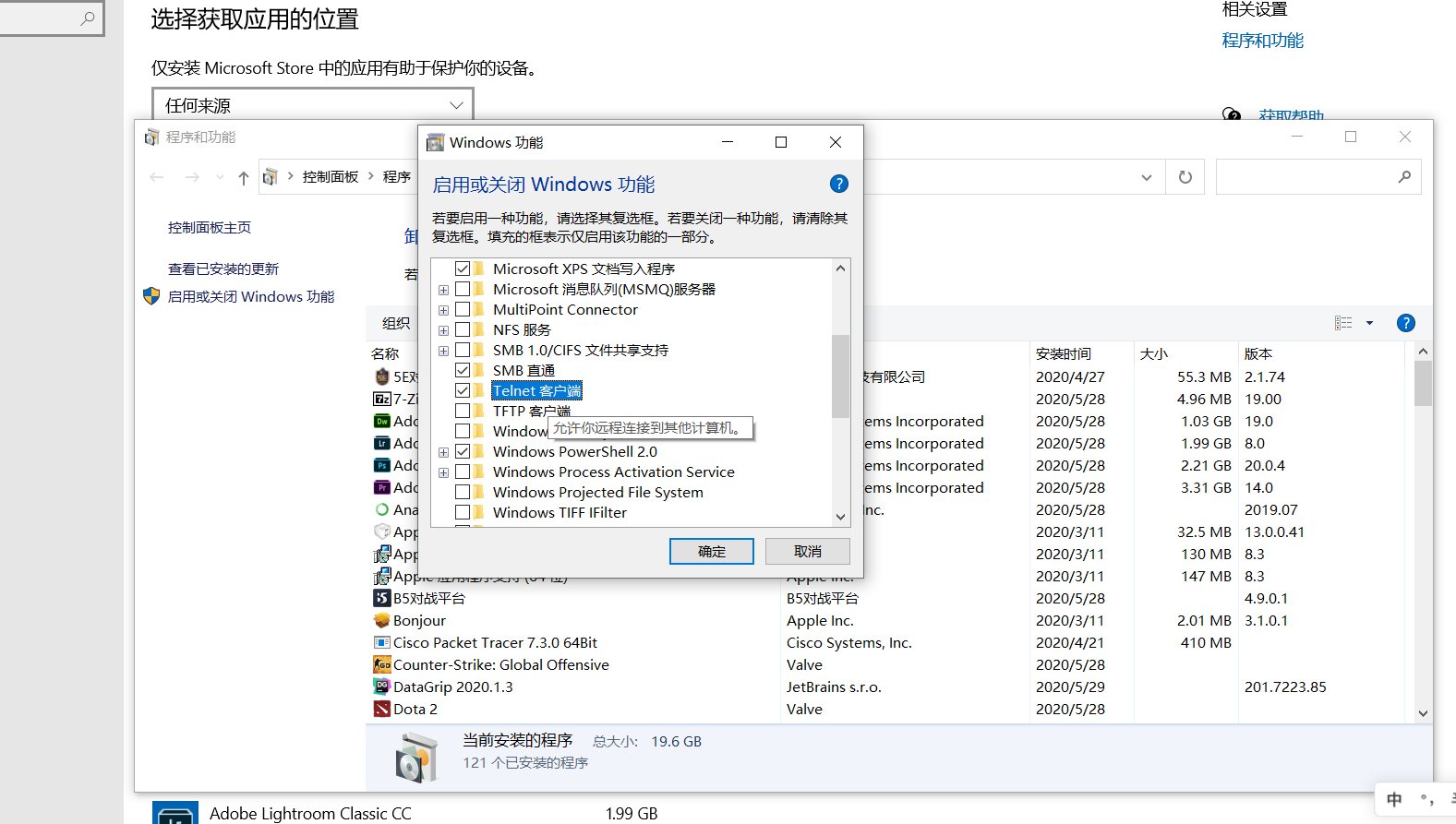Select Adobe Lightroom icon in list
Screen dimensions: 1456x824
pyautogui.click(x=382, y=443)
